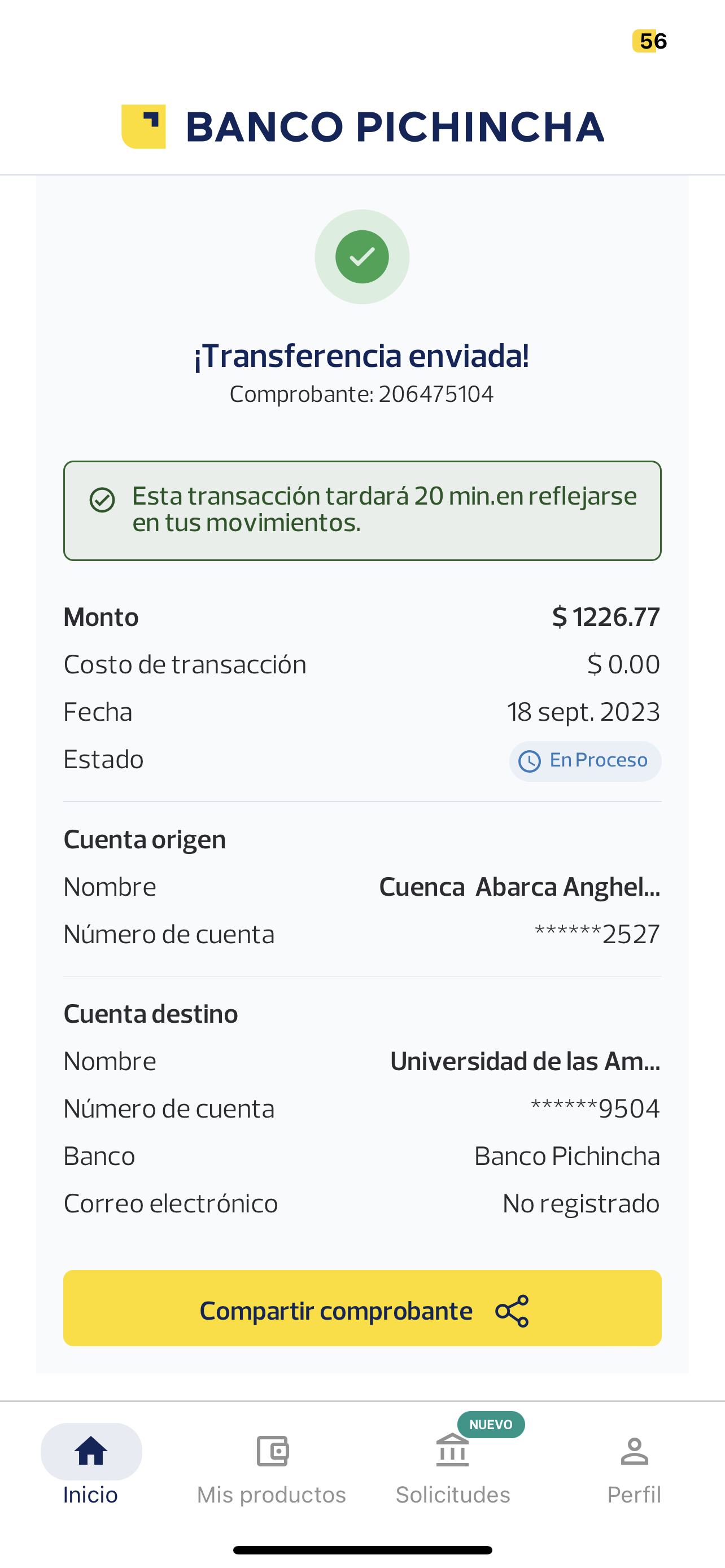Tap the battery indicator showing 56
The width and height of the screenshot is (725, 1568).
(x=649, y=41)
